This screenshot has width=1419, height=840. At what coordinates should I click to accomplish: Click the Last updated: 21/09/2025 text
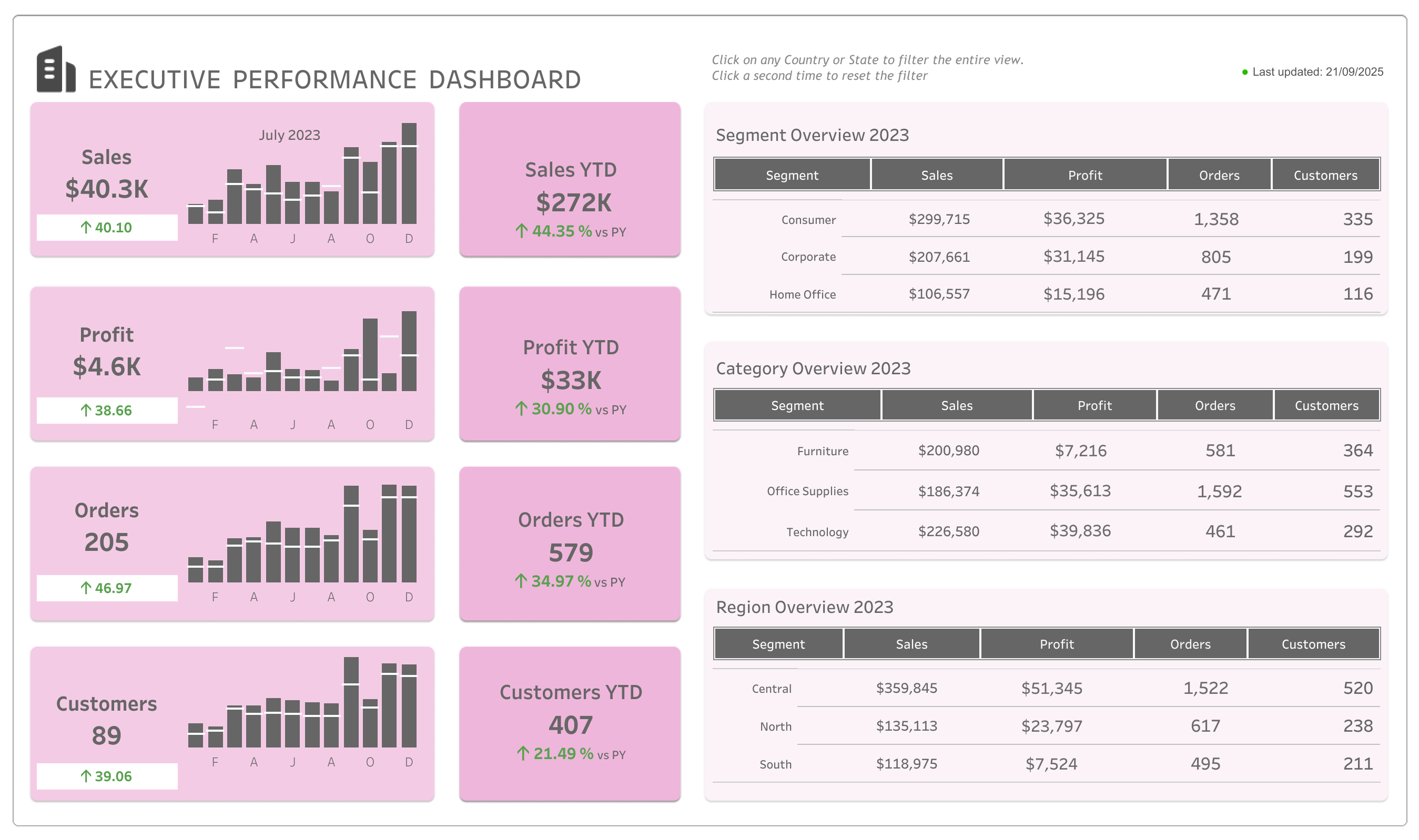coord(1320,72)
